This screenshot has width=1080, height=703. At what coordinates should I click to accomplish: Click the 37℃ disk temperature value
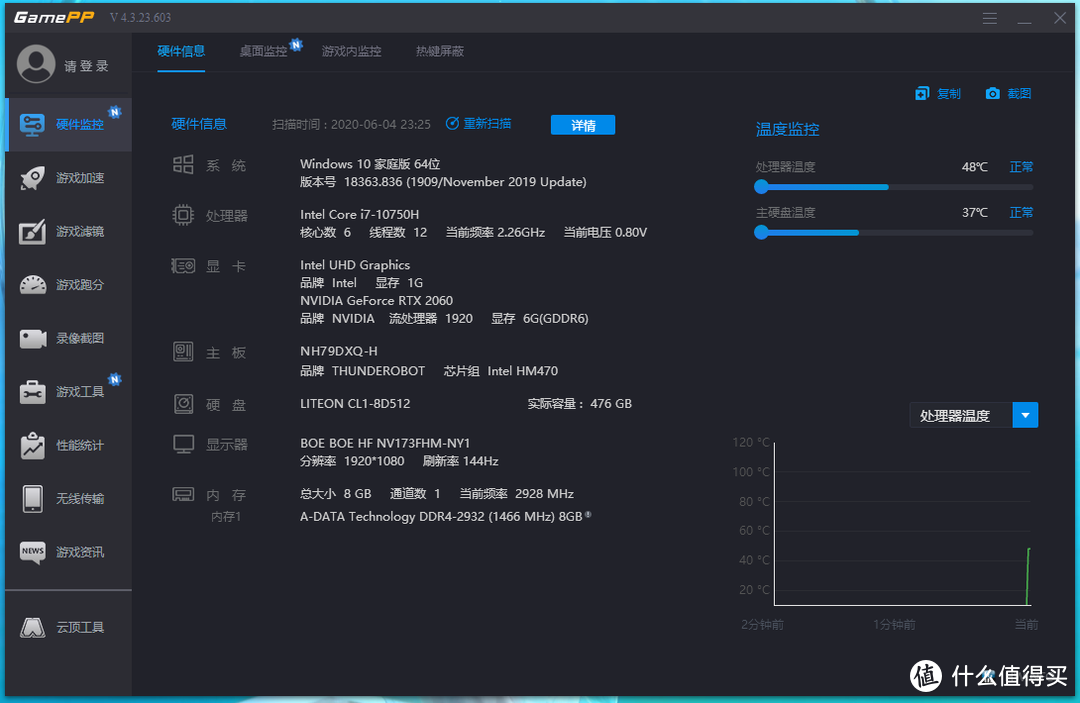pos(975,212)
